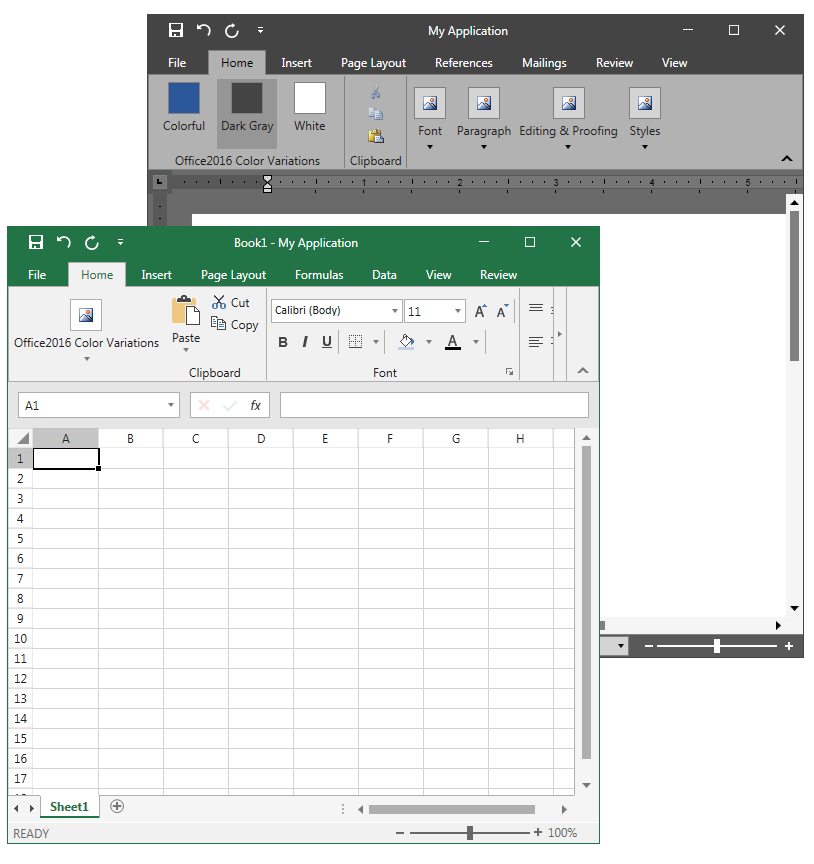Redo in the Book1 window toolbar
Viewport: 814px width, 864px height.
(x=91, y=242)
